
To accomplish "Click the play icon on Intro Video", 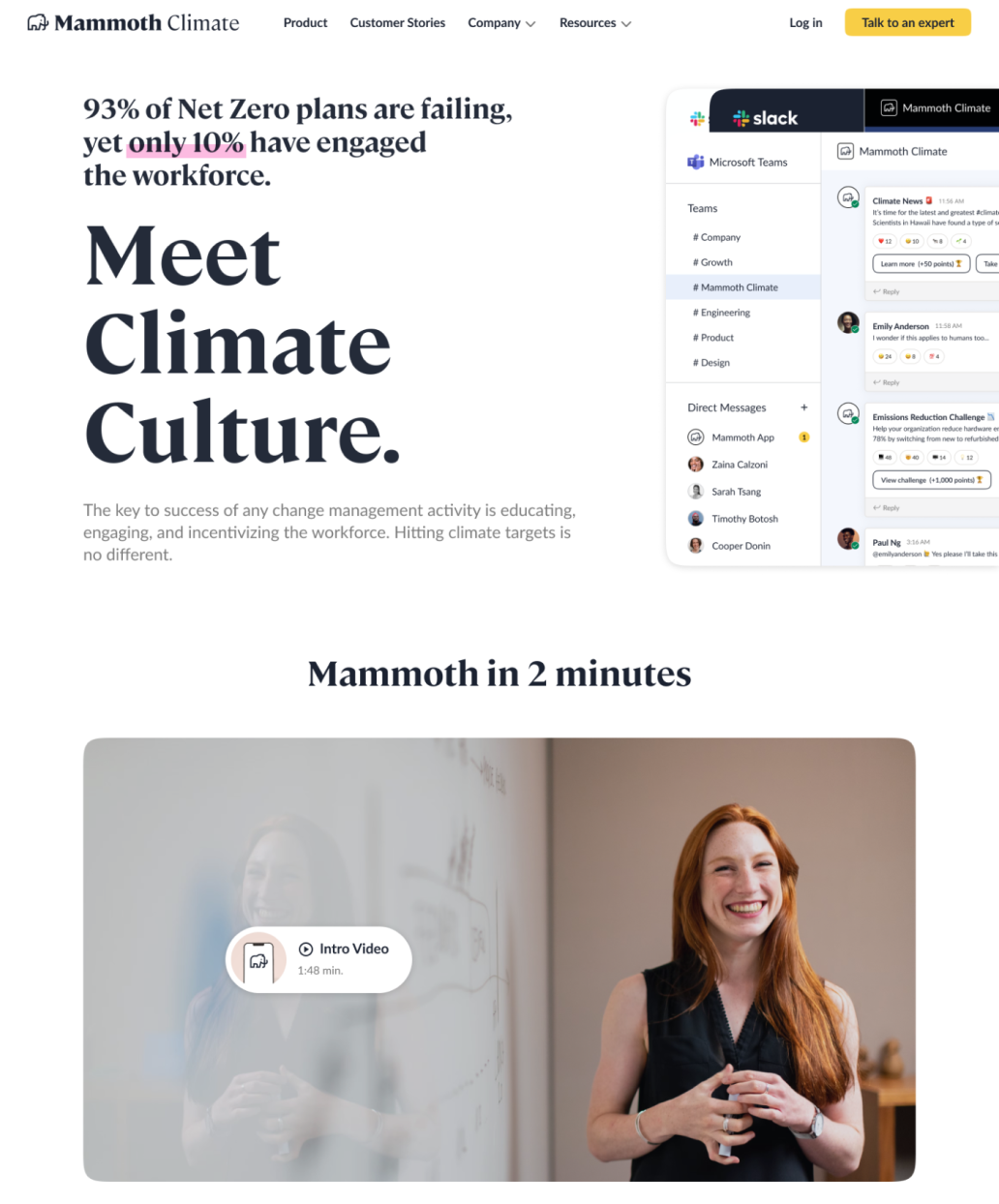I will click(x=306, y=949).
